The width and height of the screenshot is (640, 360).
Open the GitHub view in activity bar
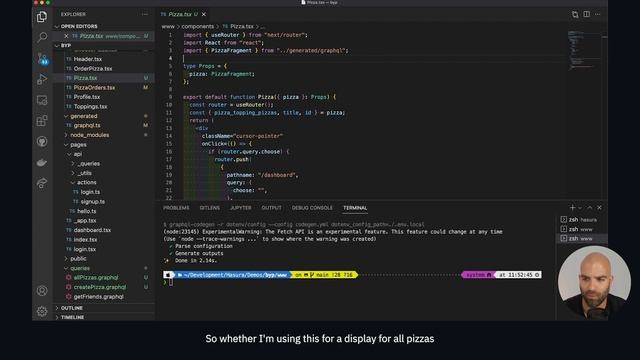tap(42, 142)
